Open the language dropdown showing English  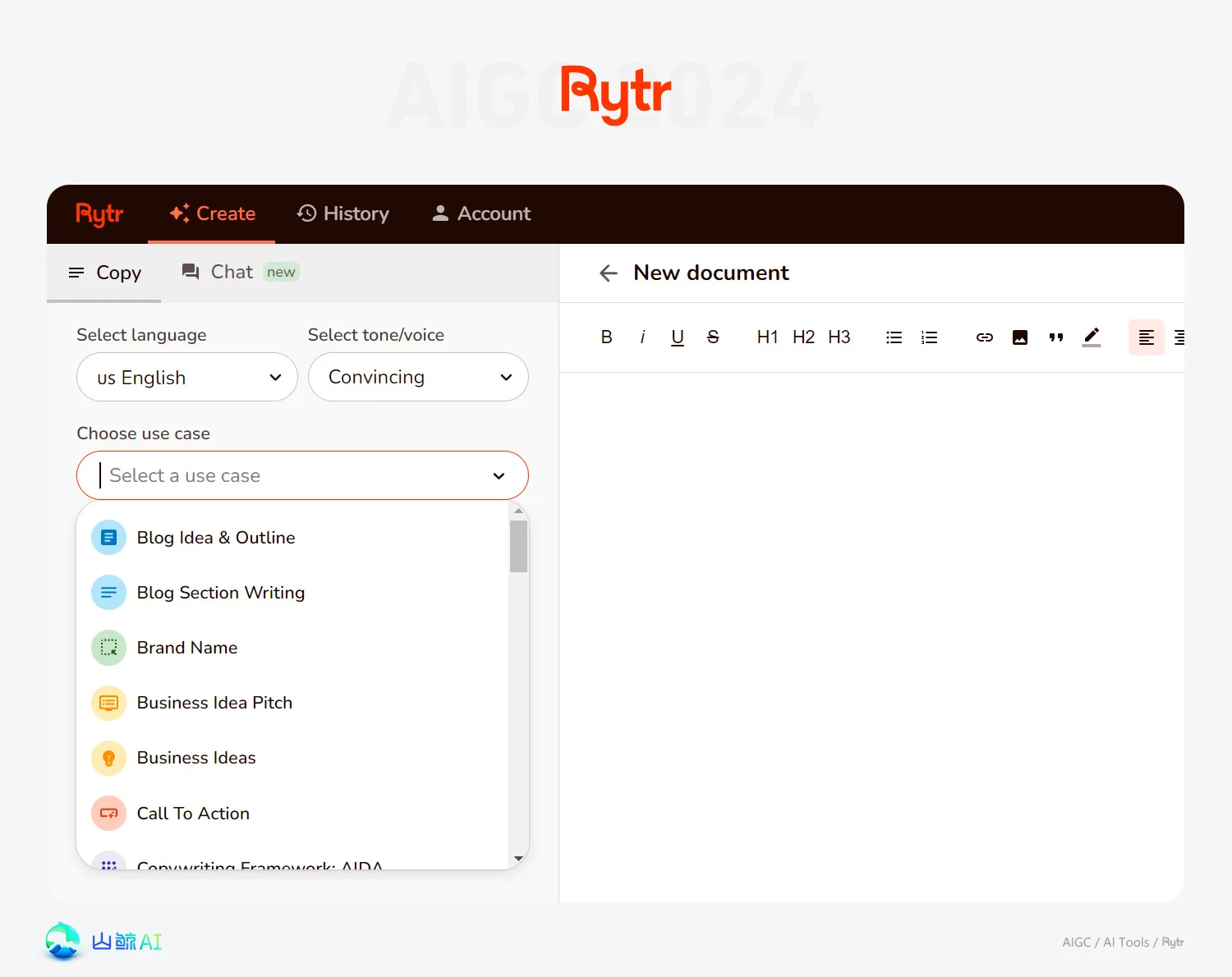click(187, 377)
